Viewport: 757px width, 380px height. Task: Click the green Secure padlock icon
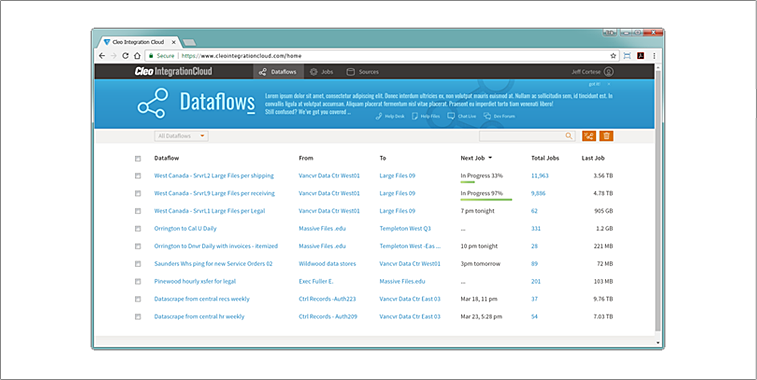[x=151, y=56]
